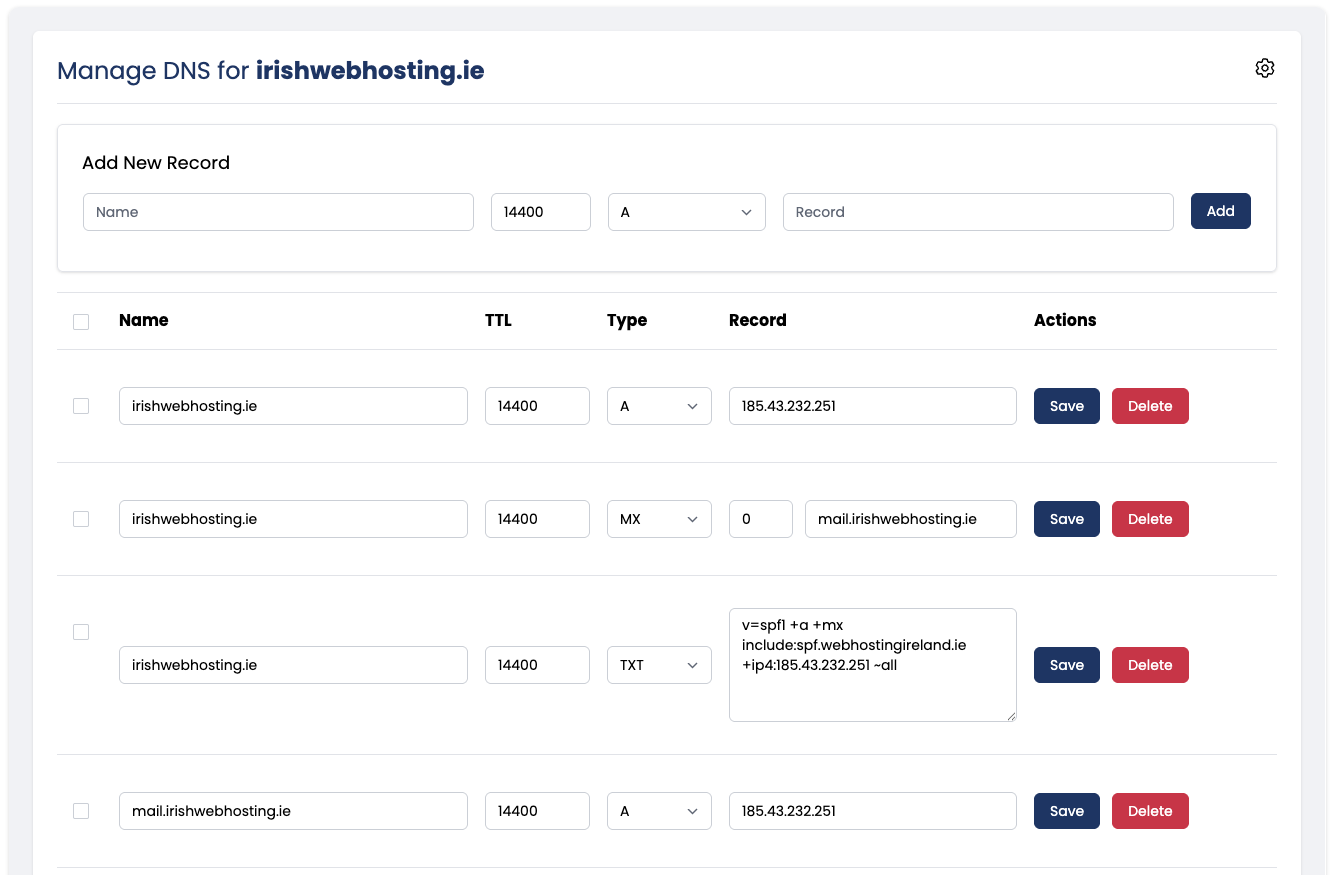1334x875 pixels.
Task: Click into the SPF TXT record textarea
Action: 872,665
